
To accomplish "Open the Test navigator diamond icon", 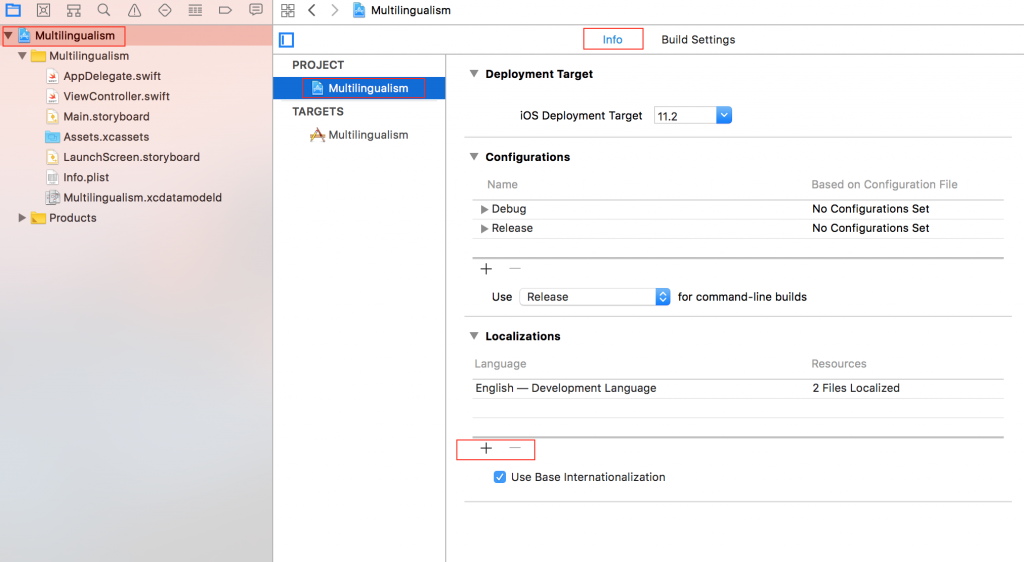I will pyautogui.click(x=165, y=10).
